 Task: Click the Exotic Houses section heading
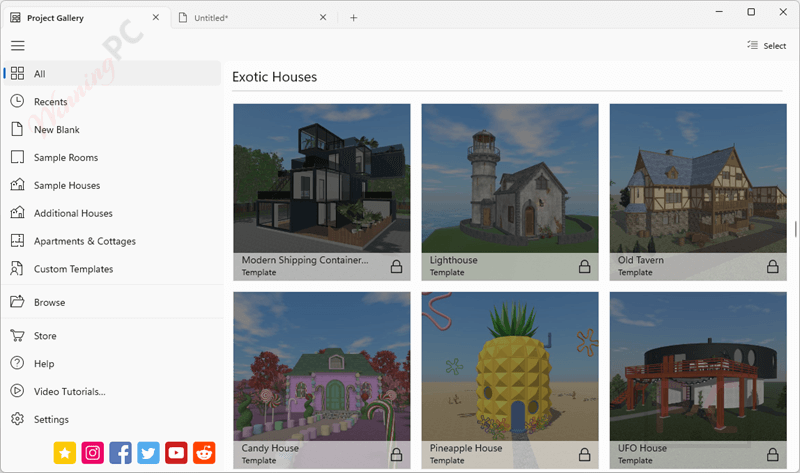pos(274,77)
